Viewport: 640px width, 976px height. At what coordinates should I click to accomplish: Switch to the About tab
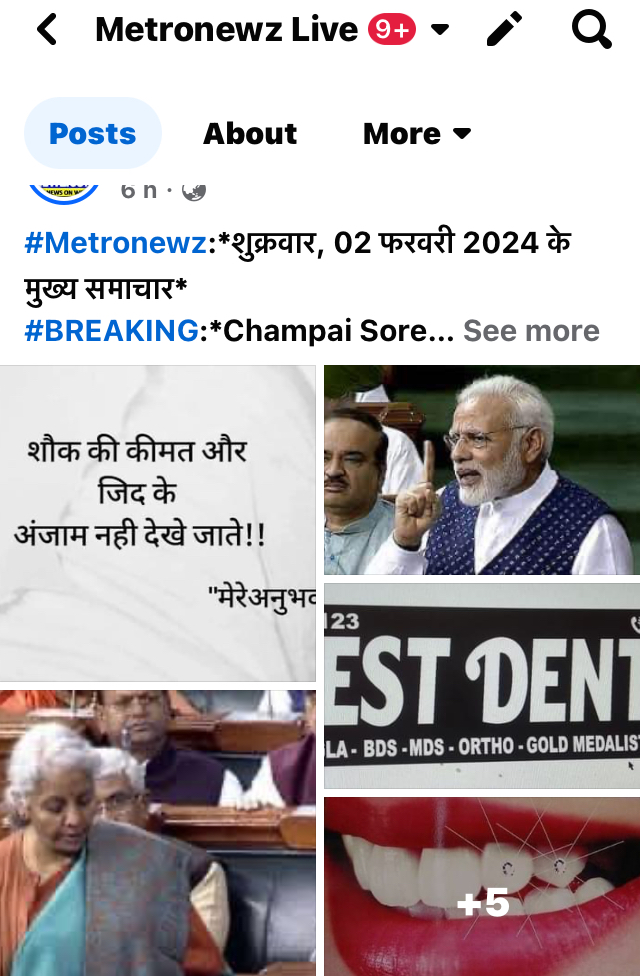[x=250, y=133]
